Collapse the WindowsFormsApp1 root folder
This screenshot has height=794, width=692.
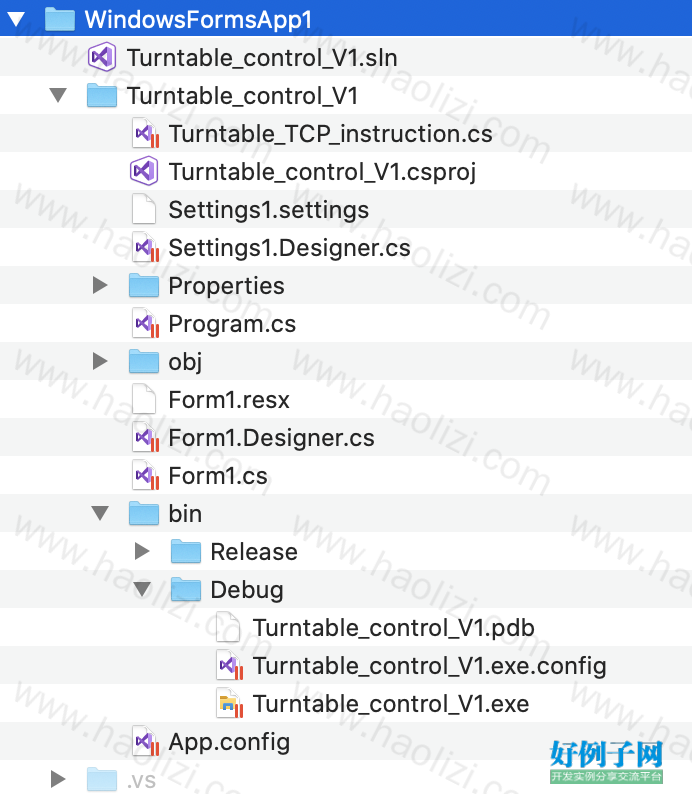pyautogui.click(x=16, y=19)
